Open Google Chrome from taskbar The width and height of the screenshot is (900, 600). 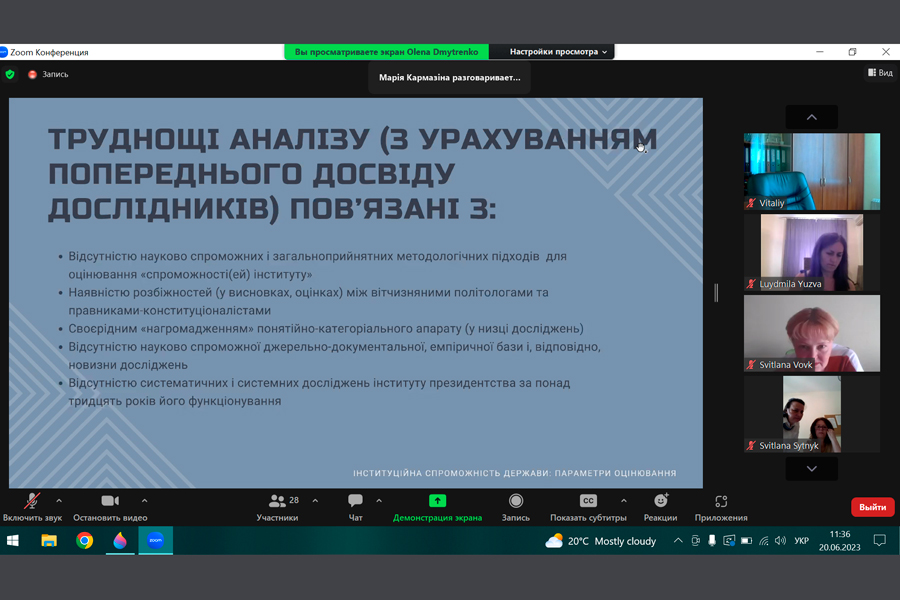click(84, 540)
